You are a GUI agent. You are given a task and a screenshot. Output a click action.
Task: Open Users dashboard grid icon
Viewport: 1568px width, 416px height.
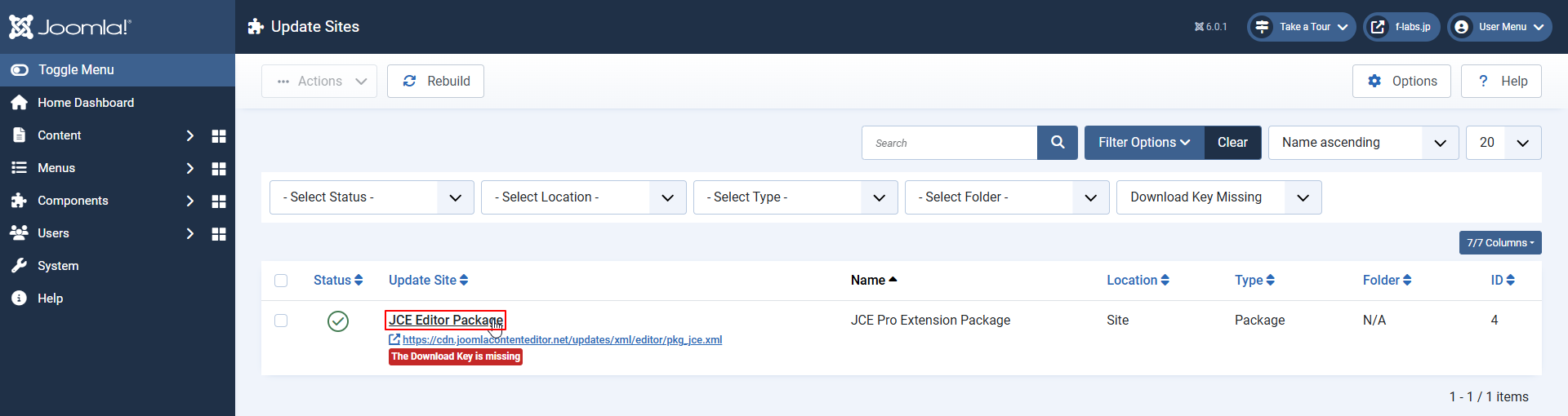click(x=219, y=233)
